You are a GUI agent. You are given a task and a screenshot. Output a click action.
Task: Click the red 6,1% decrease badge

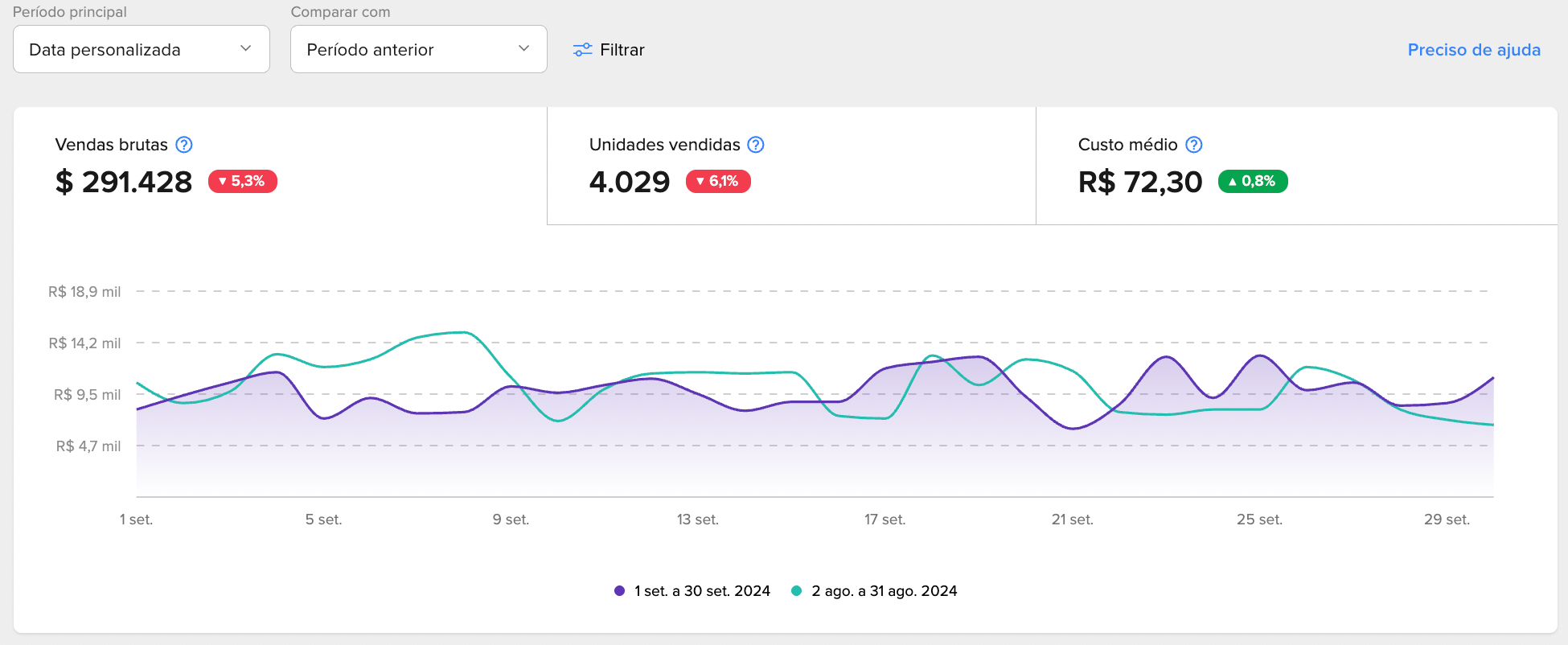pyautogui.click(x=717, y=182)
